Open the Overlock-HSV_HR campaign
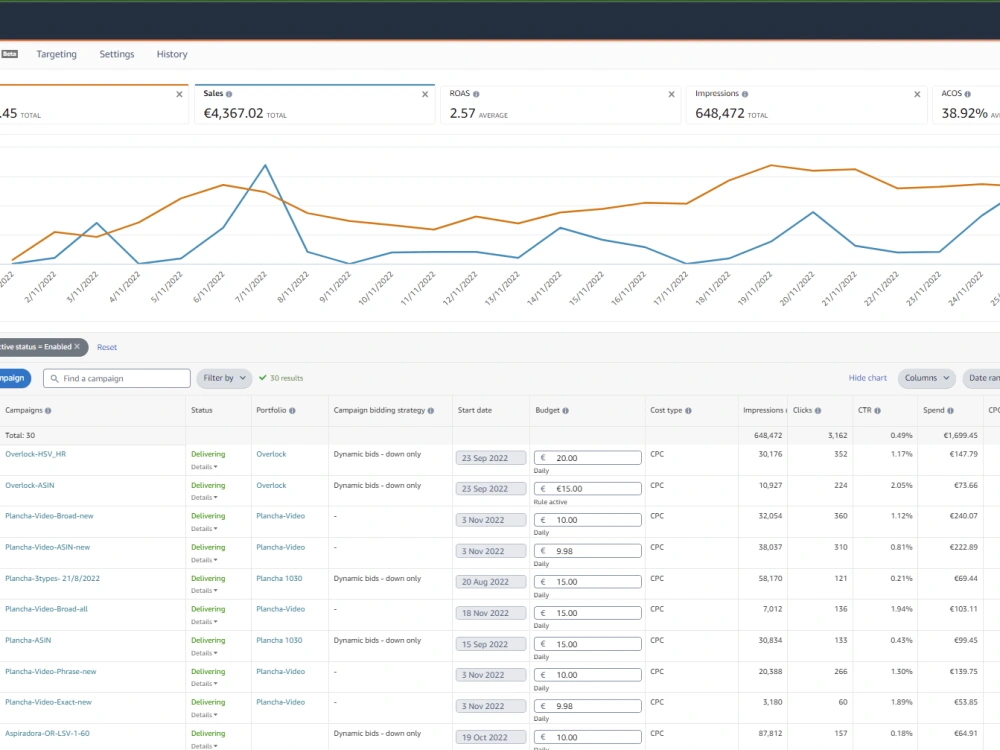 click(36, 454)
